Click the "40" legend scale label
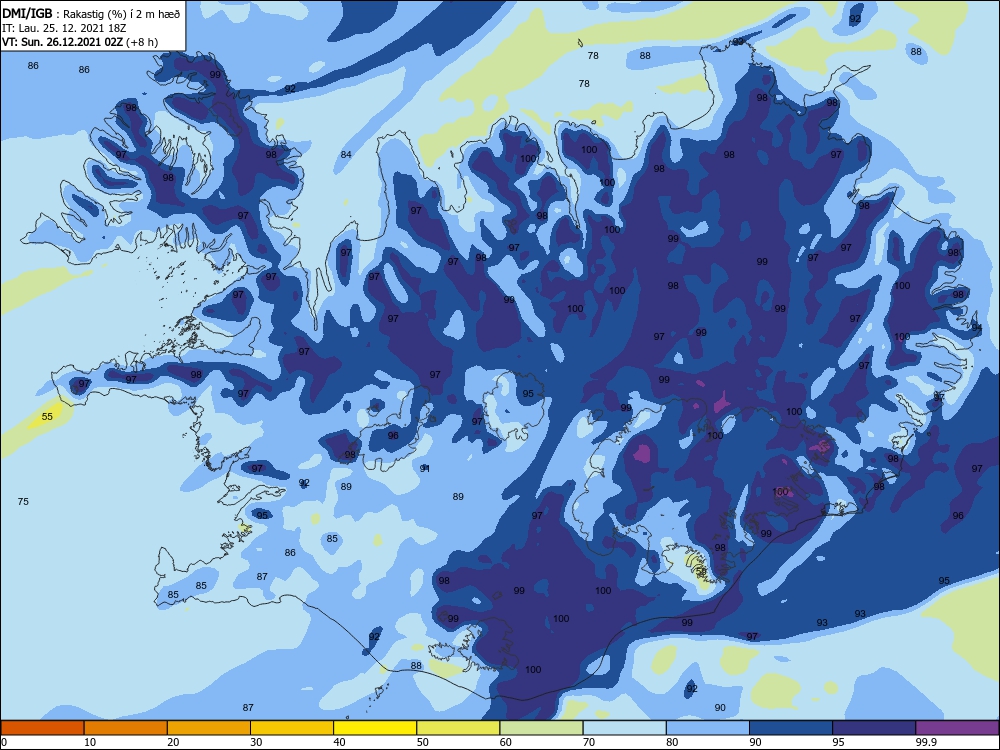 pyautogui.click(x=339, y=742)
